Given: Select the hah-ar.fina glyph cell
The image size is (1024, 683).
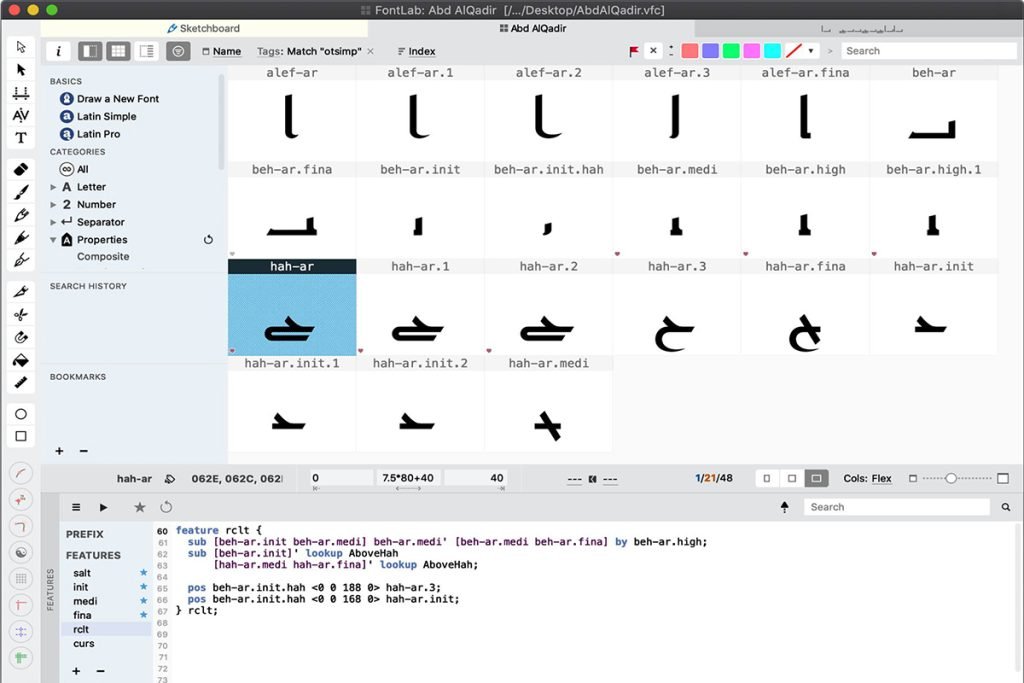Looking at the screenshot, I should point(805,307).
